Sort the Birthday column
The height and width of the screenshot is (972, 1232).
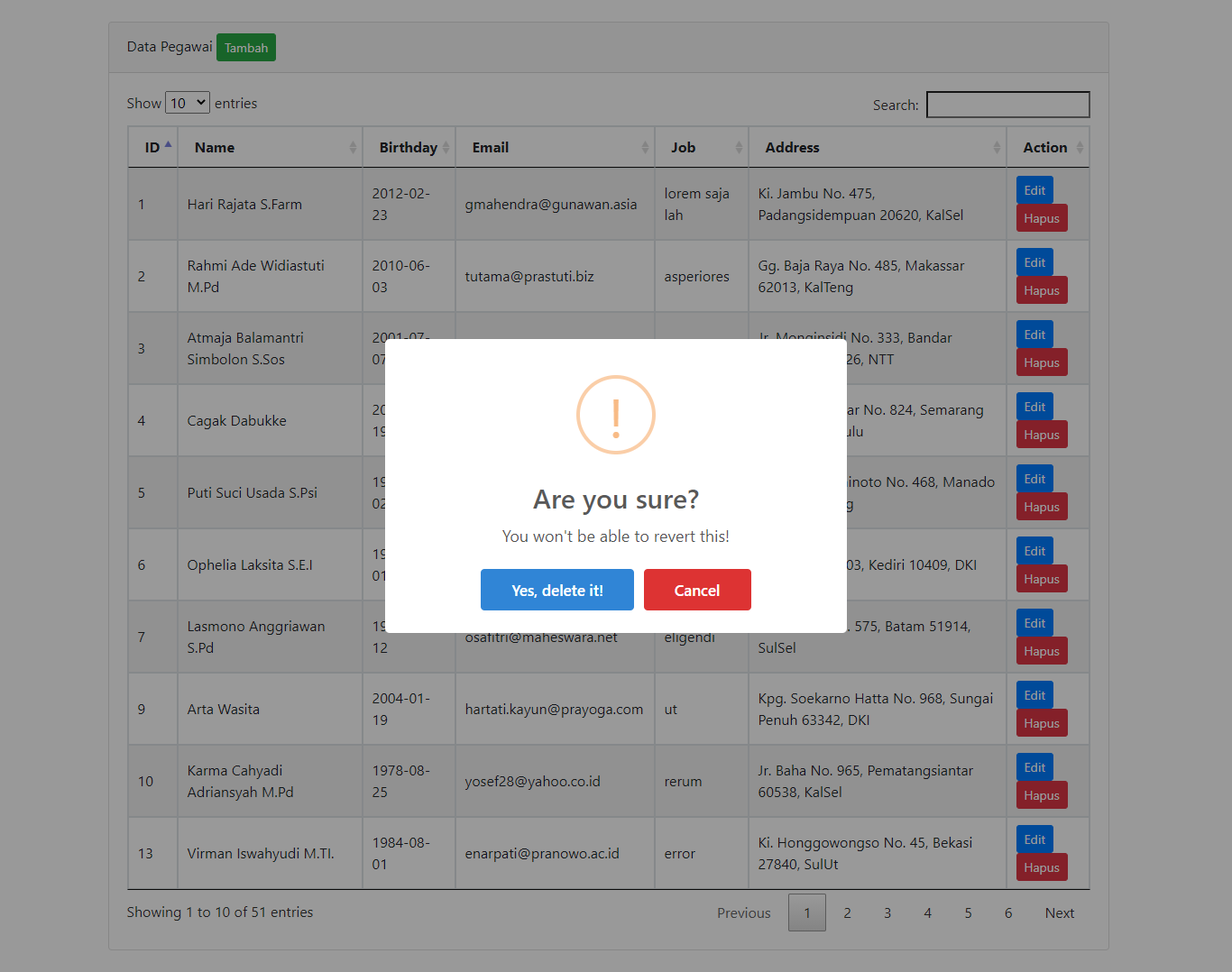pos(408,146)
